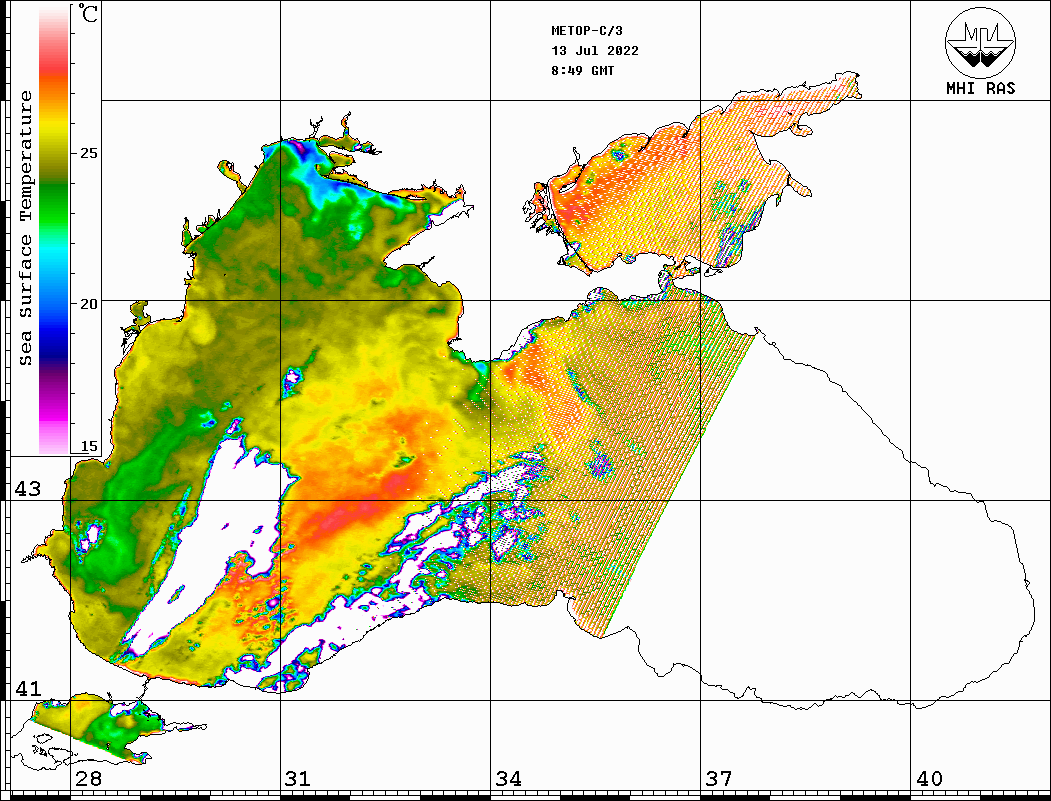Click the '20' legend scale value
This screenshot has width=1051, height=801.
click(88, 304)
